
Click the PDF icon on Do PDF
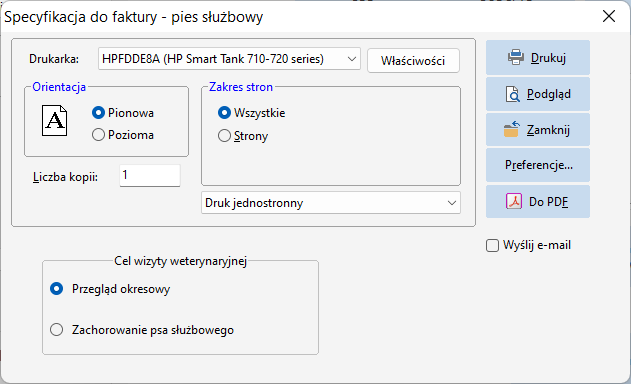[x=514, y=201]
